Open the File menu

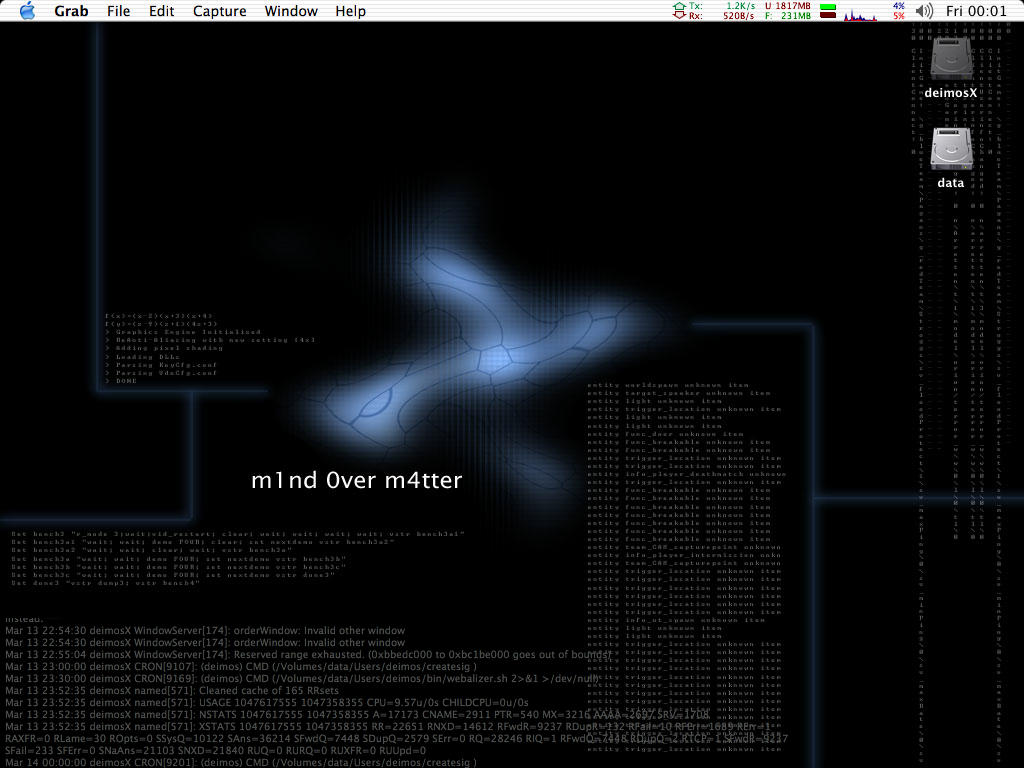point(118,11)
